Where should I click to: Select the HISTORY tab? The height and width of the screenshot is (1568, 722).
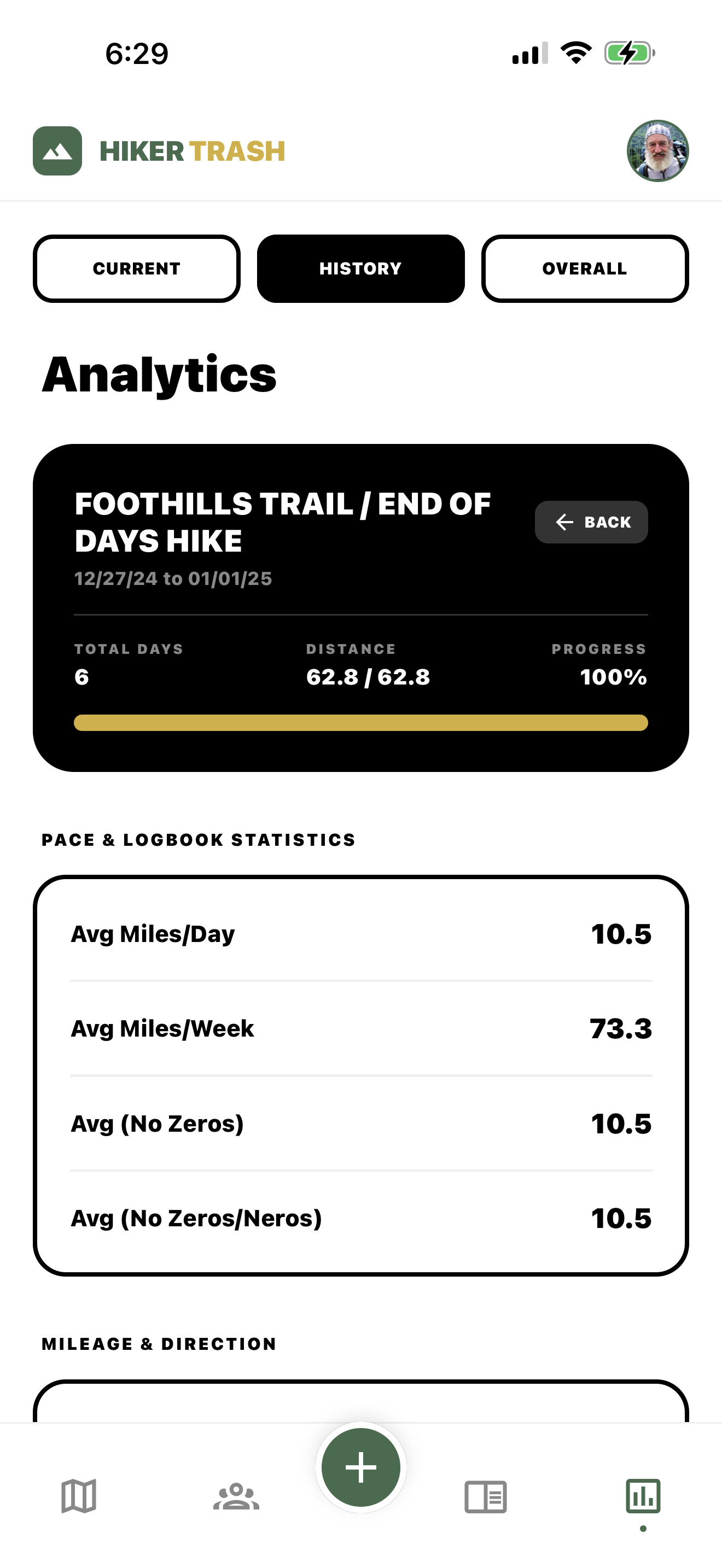click(360, 268)
